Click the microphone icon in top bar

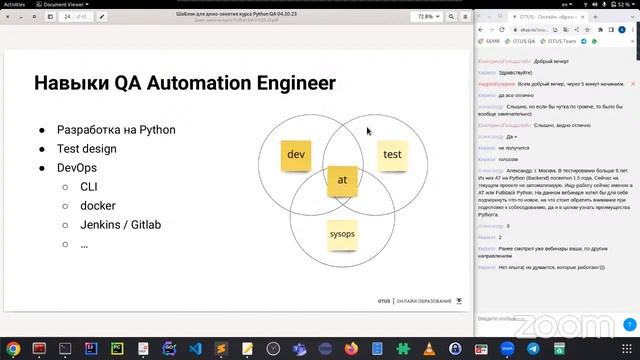tap(604, 4)
